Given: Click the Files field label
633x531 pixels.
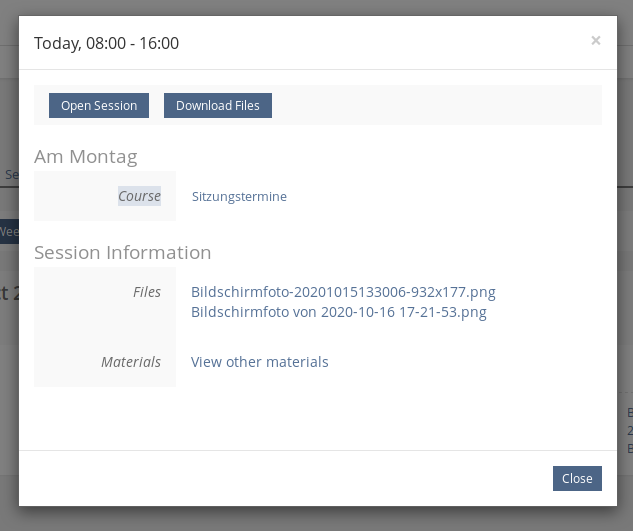Looking at the screenshot, I should pos(146,293).
